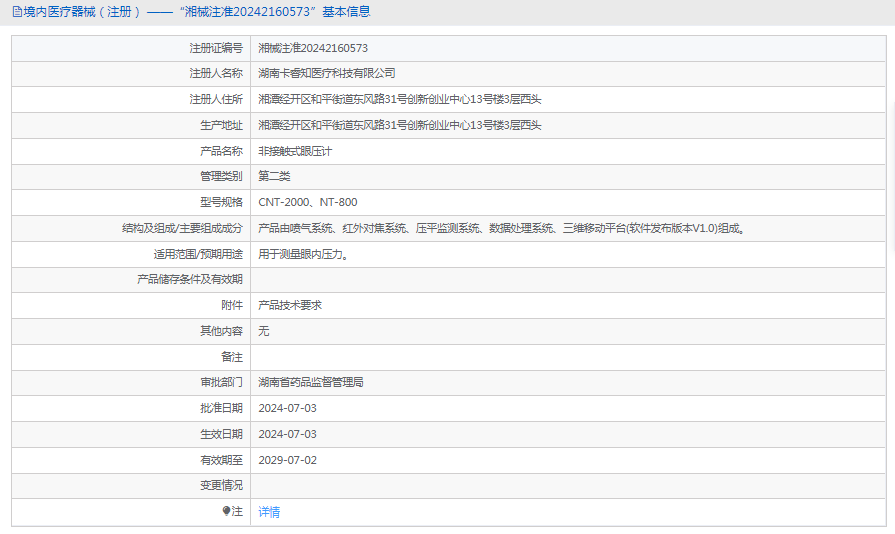Click the 注册人住所 address value
The width and height of the screenshot is (895, 534).
[x=400, y=99]
